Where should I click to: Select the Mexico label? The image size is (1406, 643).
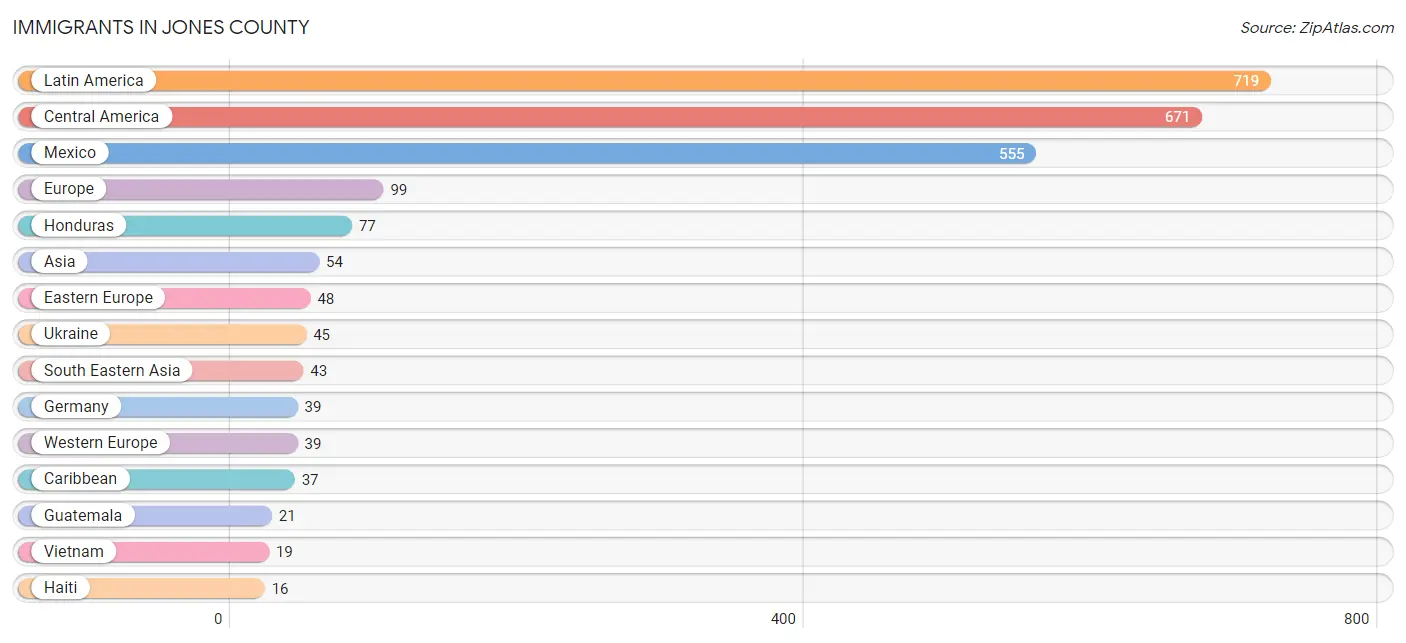click(70, 153)
